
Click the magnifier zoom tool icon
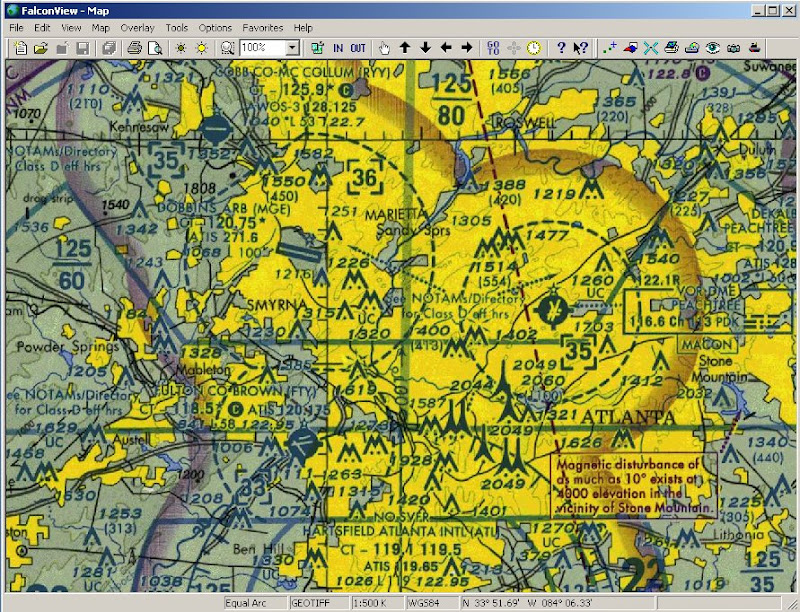[x=227, y=48]
